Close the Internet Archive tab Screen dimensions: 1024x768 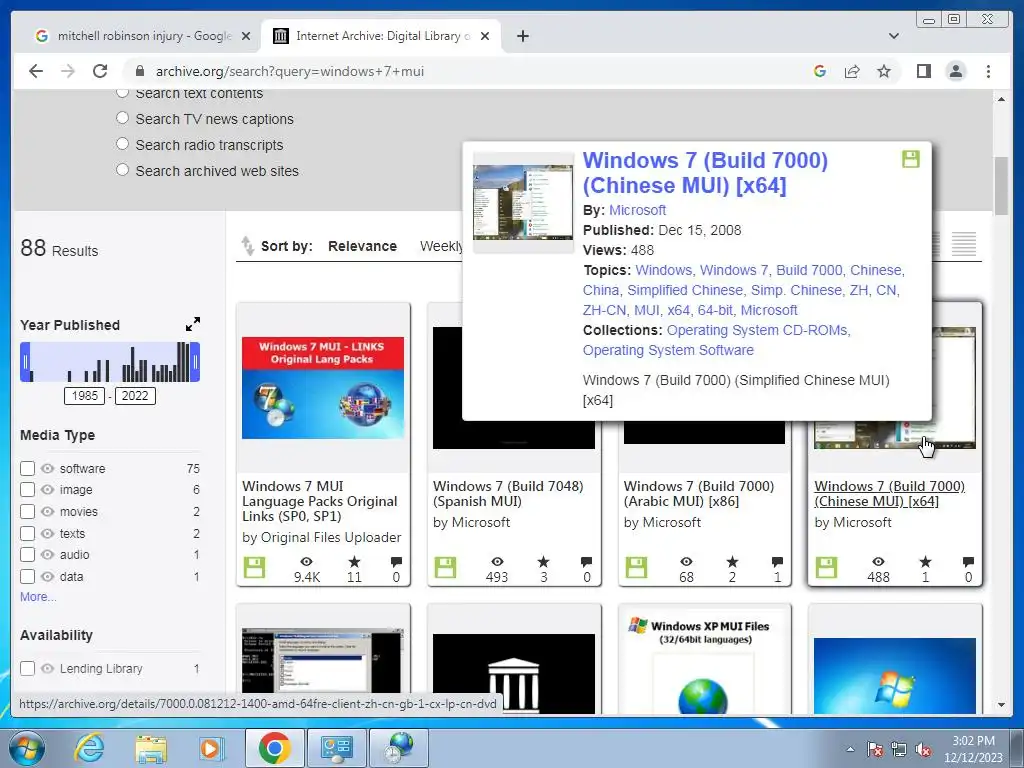(485, 36)
